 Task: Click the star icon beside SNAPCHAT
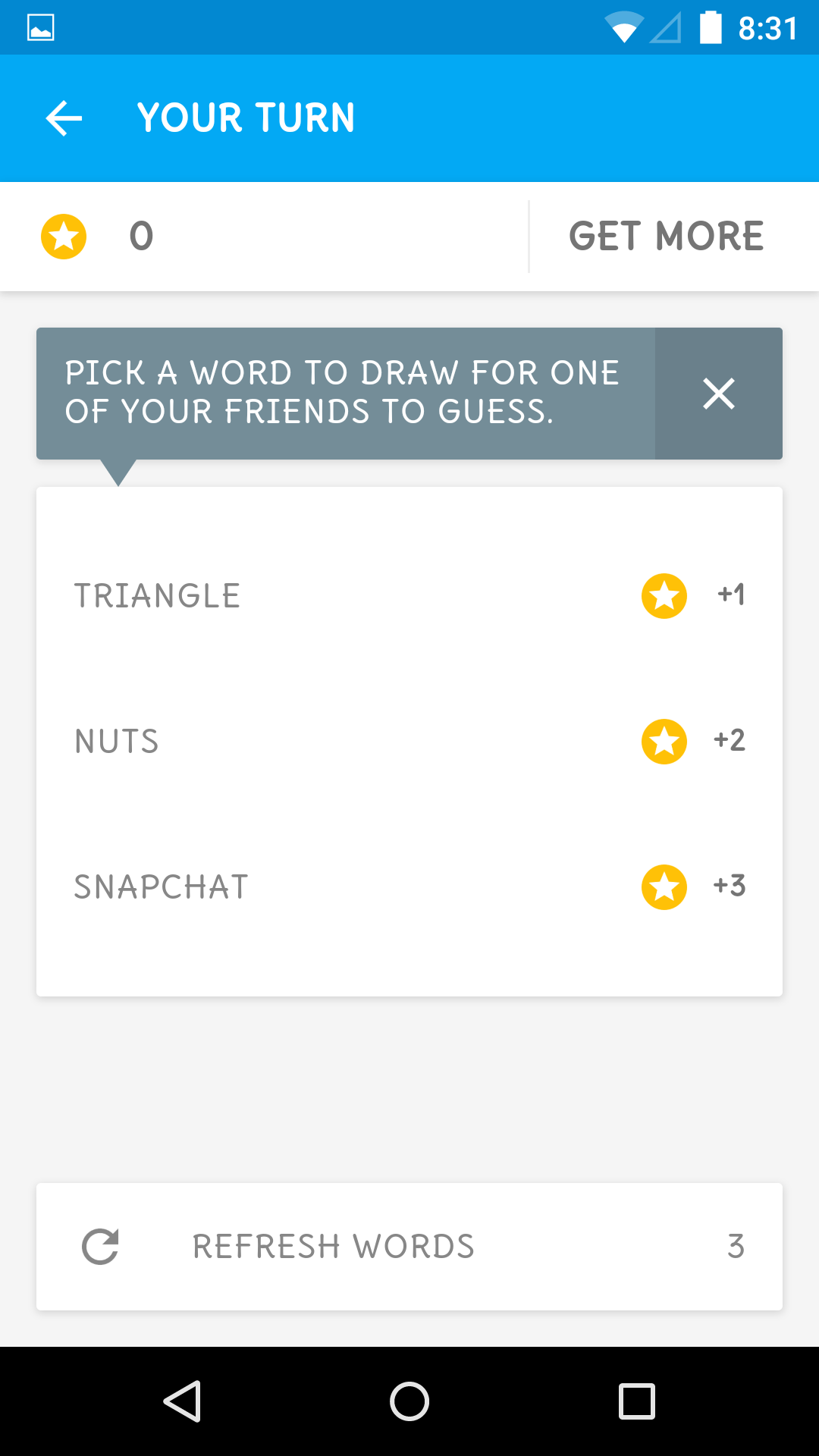click(664, 887)
